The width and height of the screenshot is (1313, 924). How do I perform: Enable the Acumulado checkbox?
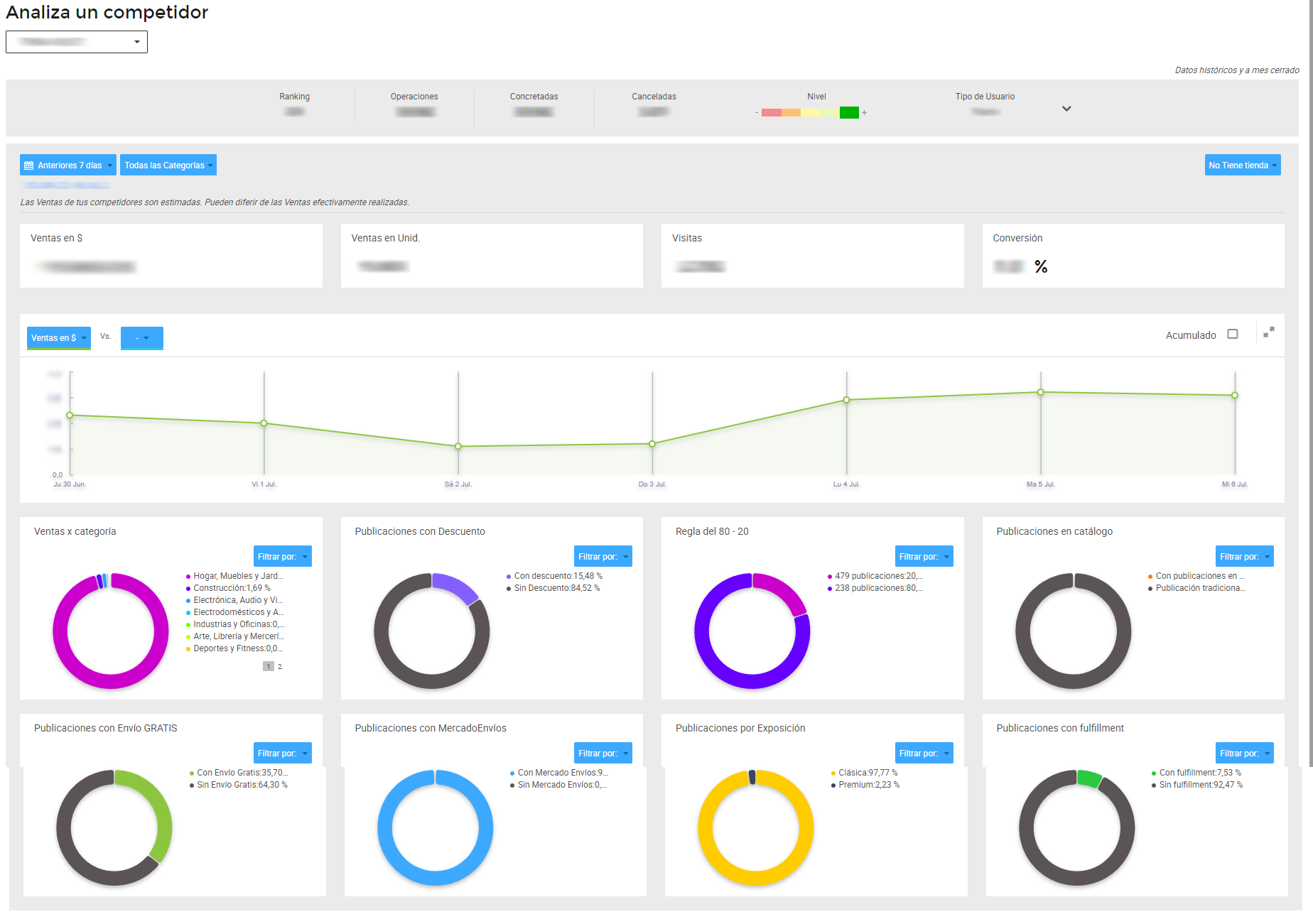point(1233,334)
